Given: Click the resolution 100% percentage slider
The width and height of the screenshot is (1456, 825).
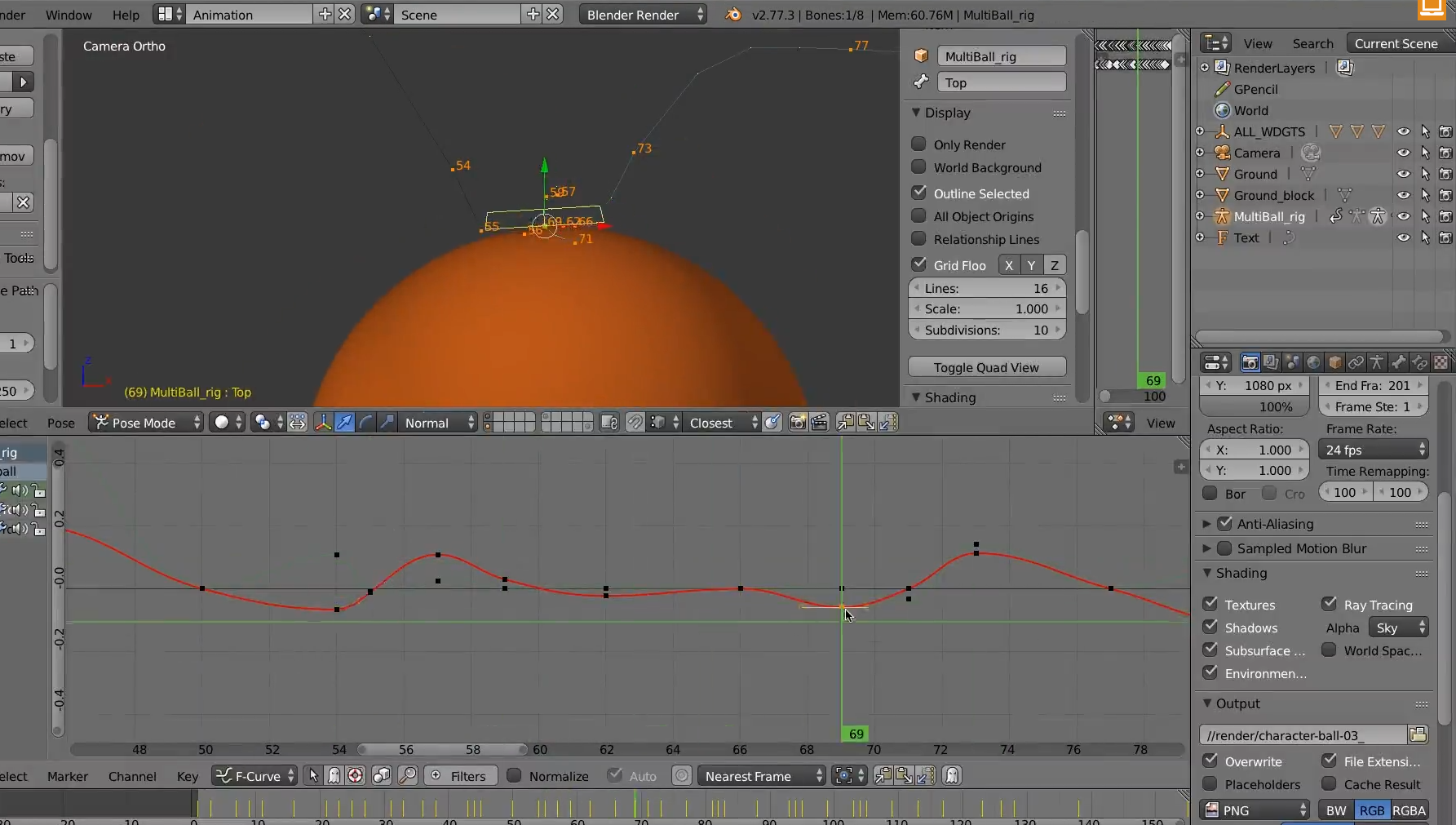Looking at the screenshot, I should pos(1255,406).
